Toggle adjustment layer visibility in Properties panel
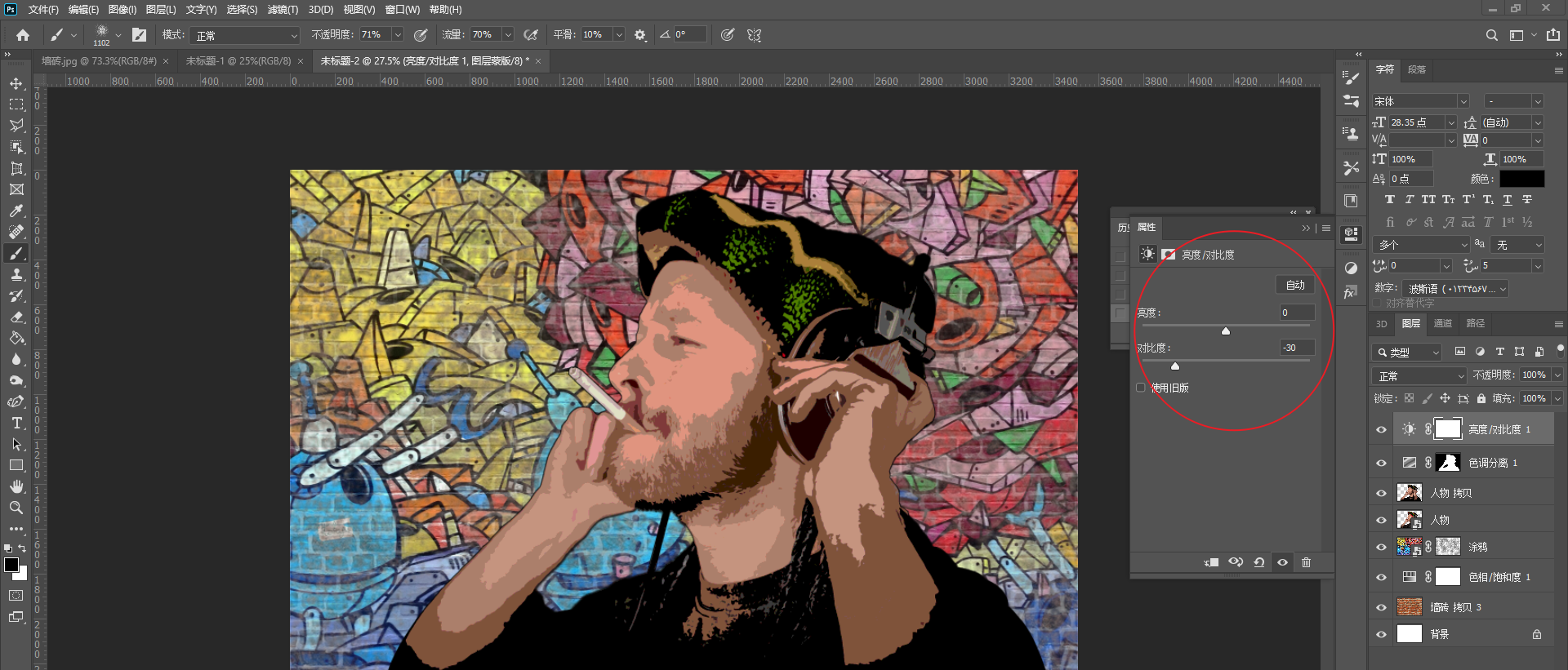Viewport: 1568px width, 670px height. pyautogui.click(x=1283, y=562)
